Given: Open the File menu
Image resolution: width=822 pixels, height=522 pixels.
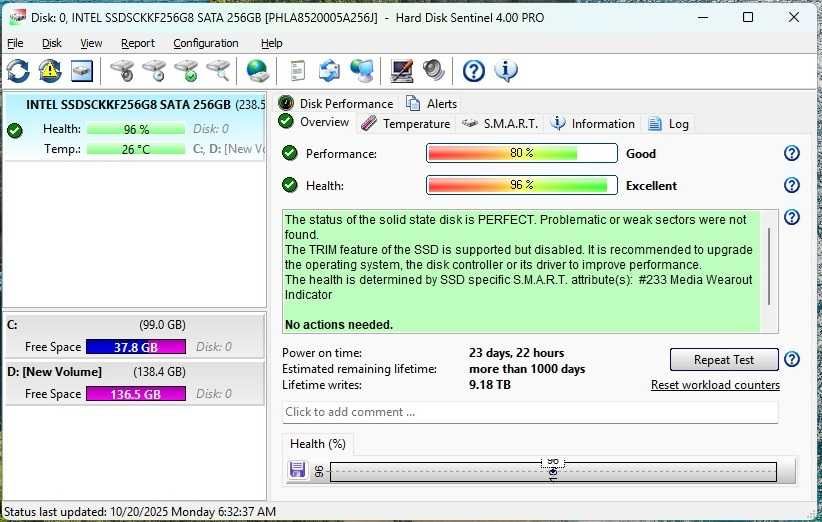Looking at the screenshot, I should 15,43.
